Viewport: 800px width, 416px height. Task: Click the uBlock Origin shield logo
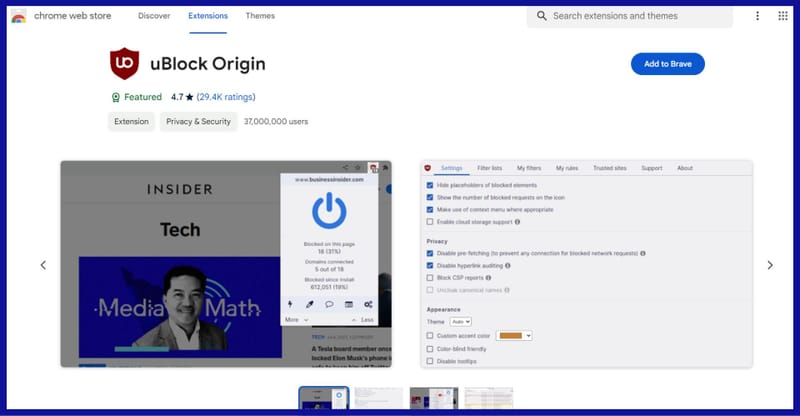click(x=125, y=64)
